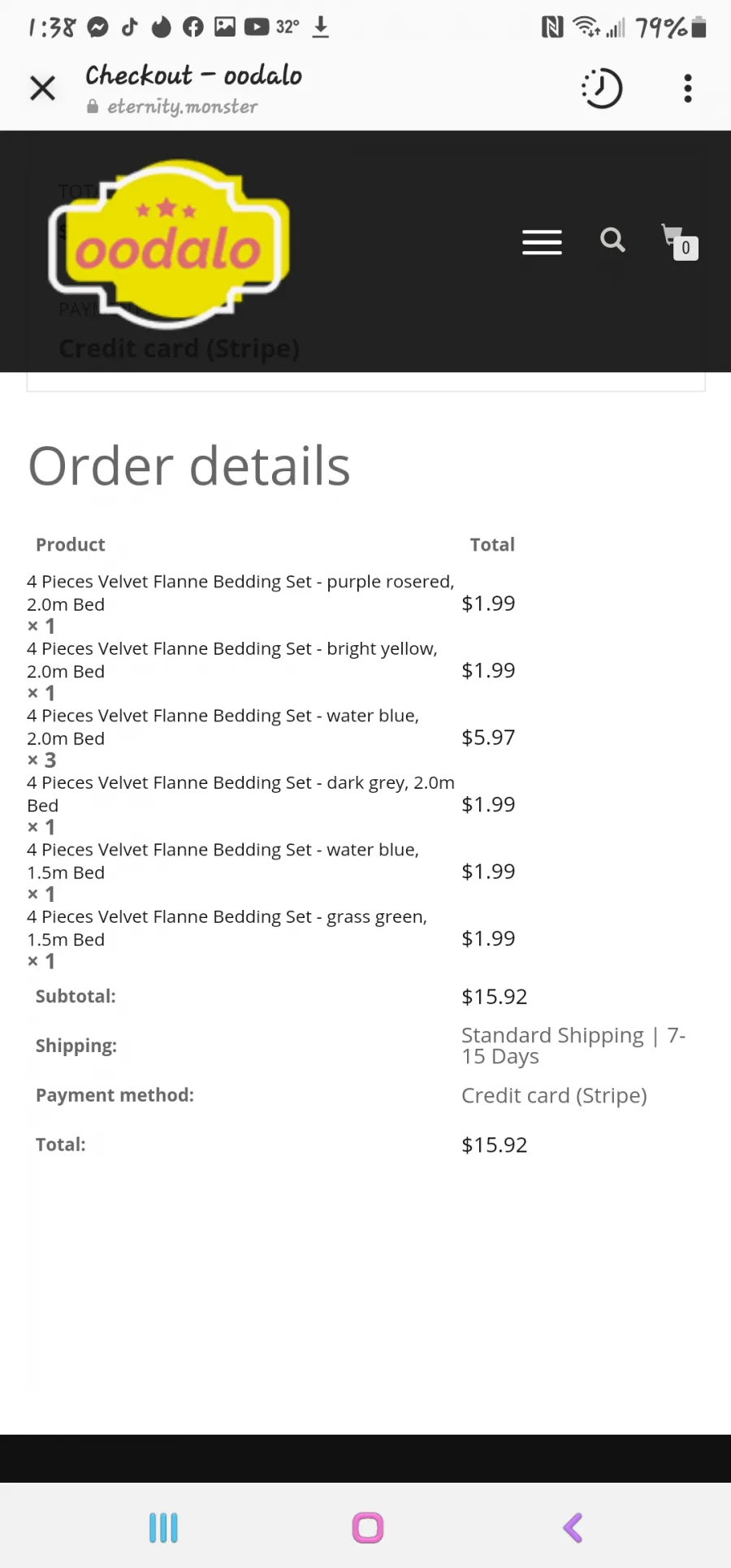Tap the circular clock timer icon
Image resolution: width=731 pixels, height=1568 pixels.
pos(602,88)
